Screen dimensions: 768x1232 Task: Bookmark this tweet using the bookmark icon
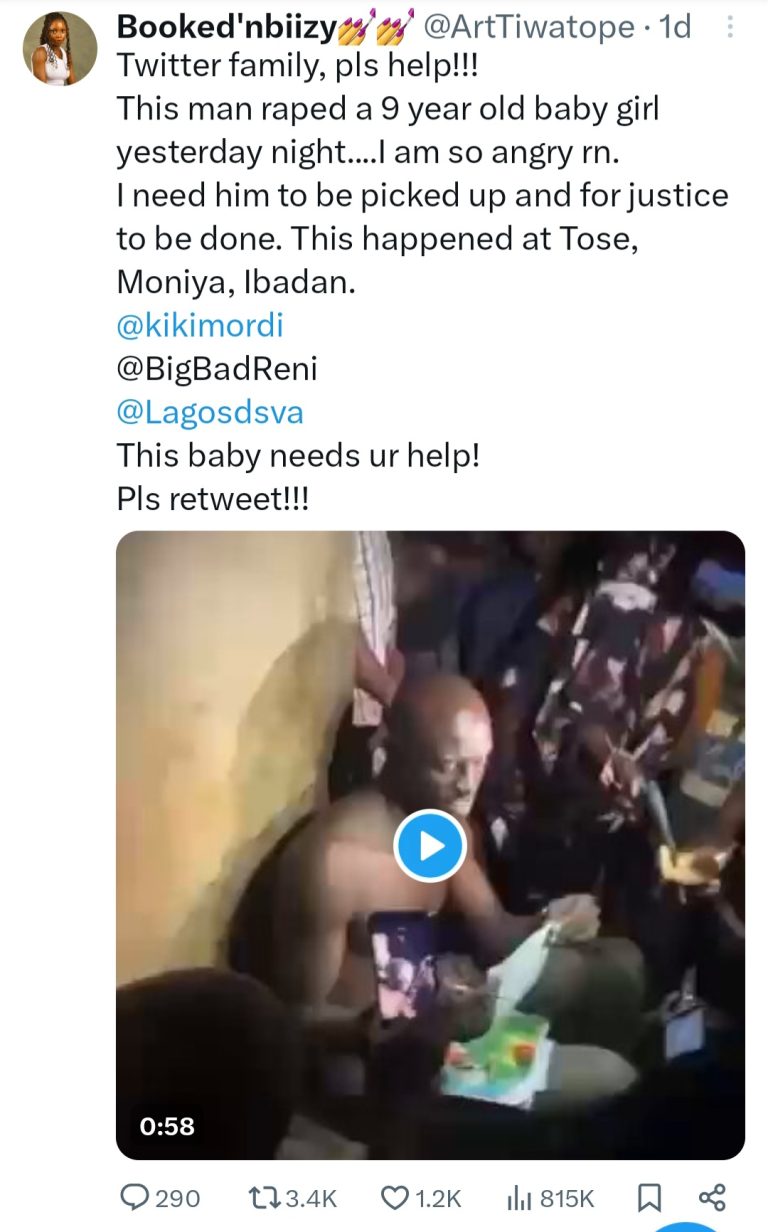[648, 1197]
